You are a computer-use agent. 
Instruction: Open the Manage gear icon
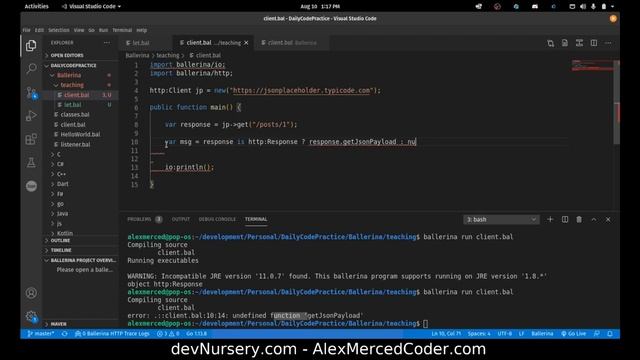click(31, 316)
